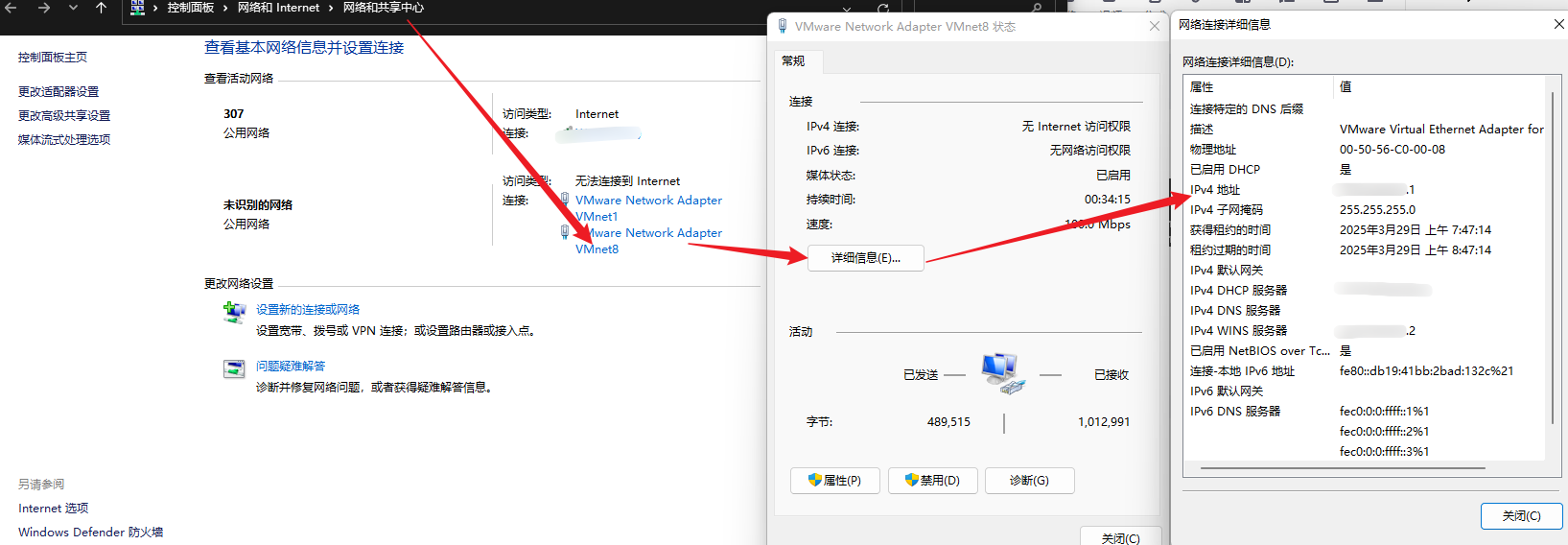
Task: Select the 租约过期的时间 row
Action: click(1365, 250)
